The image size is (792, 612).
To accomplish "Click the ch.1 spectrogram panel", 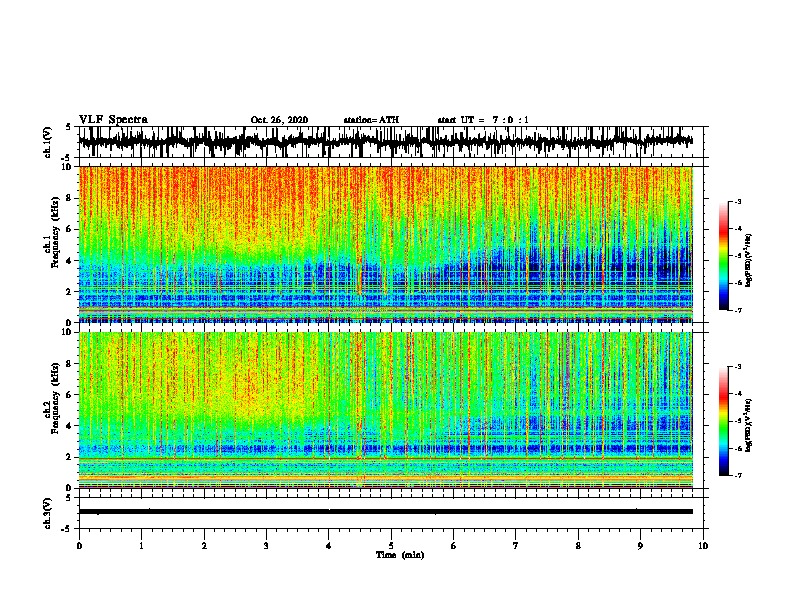I will pos(385,244).
